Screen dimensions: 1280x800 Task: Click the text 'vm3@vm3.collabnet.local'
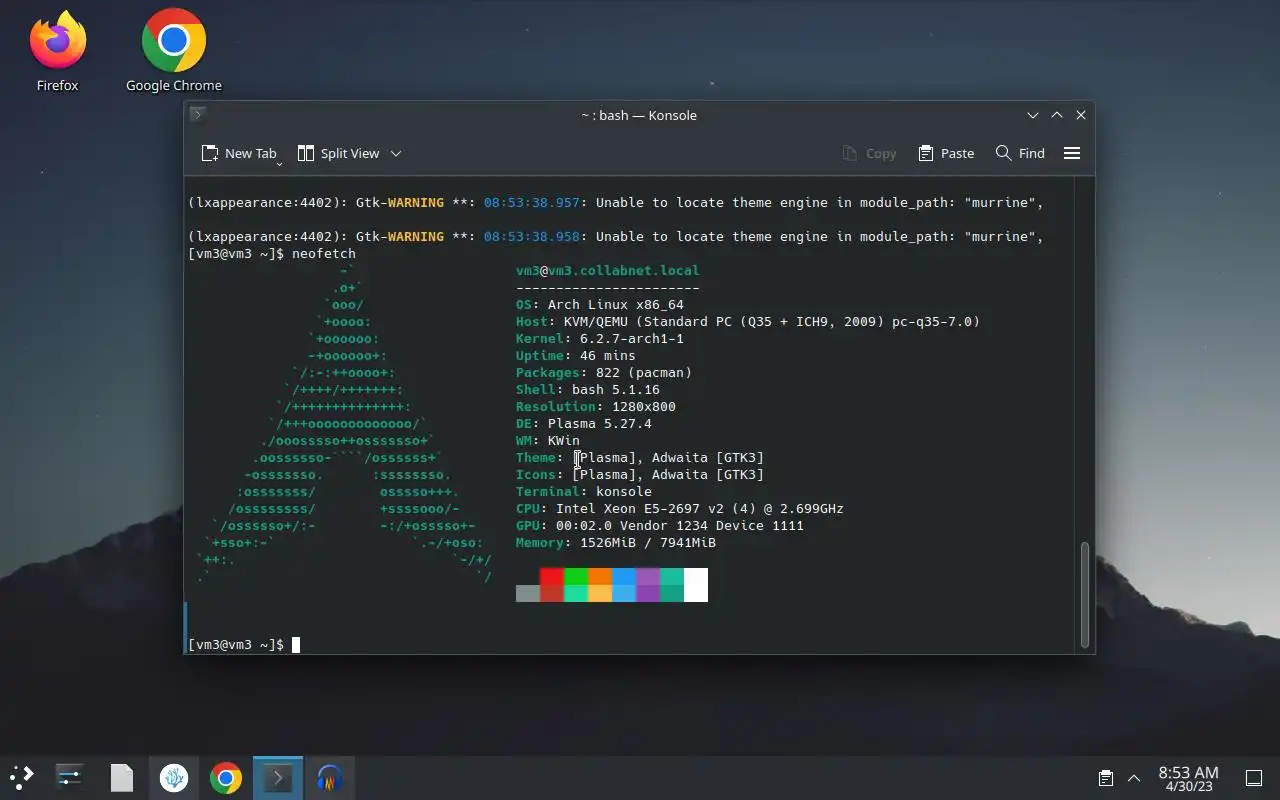tap(608, 271)
